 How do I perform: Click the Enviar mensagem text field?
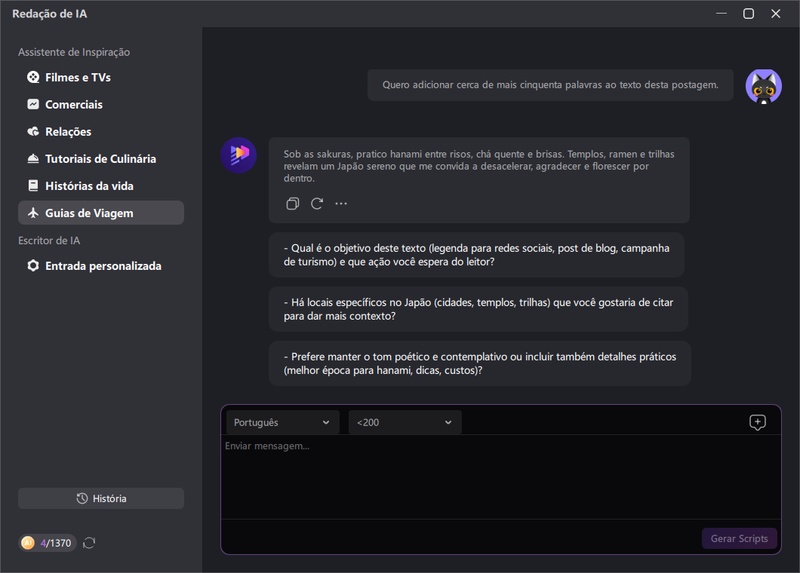pos(500,475)
